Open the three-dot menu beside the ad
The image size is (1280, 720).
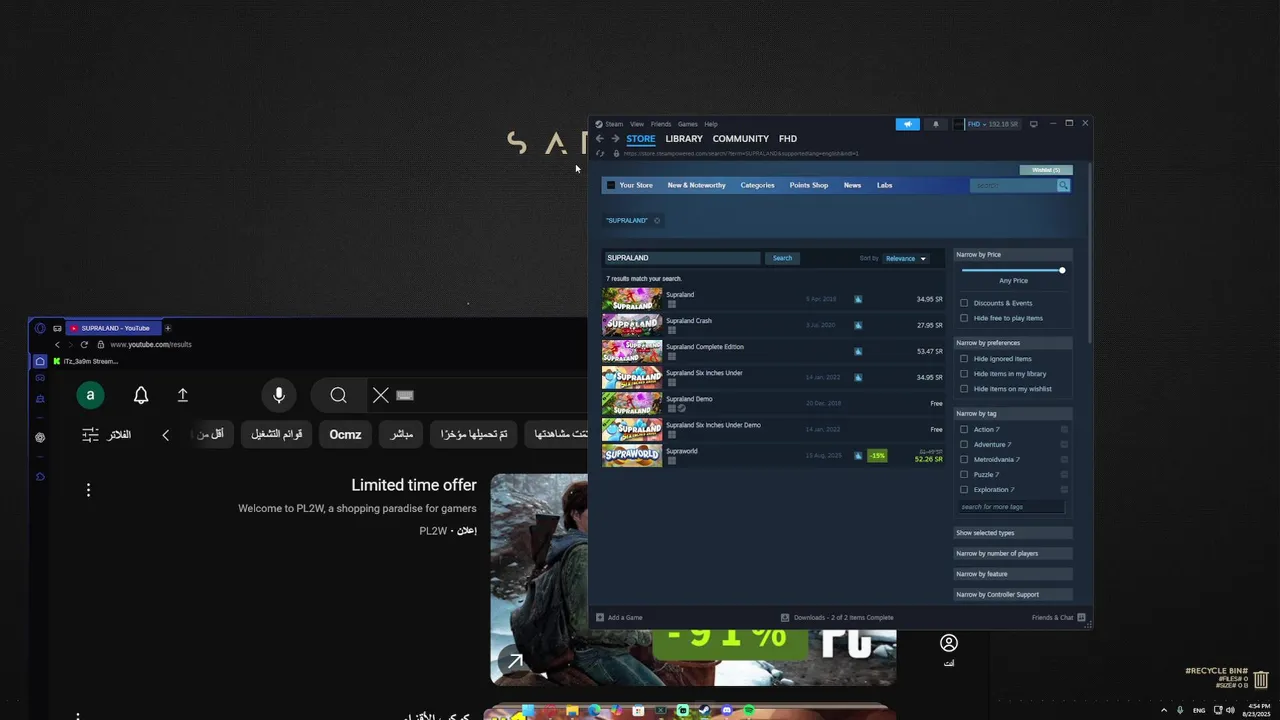[88, 490]
